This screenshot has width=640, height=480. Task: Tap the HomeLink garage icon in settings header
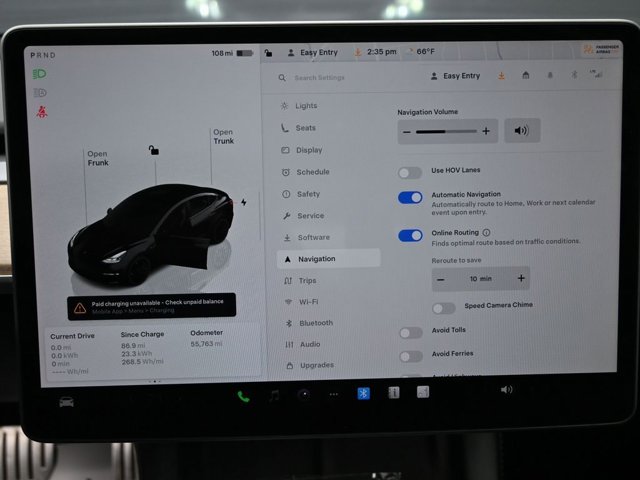coord(526,75)
